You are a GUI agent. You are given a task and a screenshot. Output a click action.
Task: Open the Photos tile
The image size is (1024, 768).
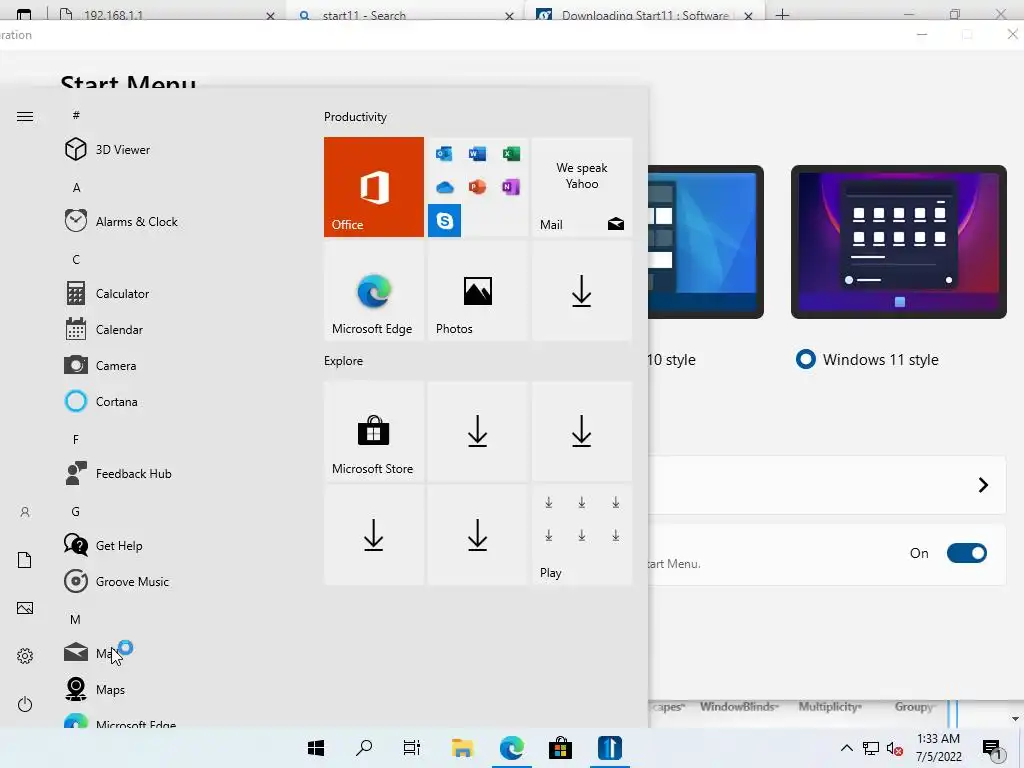pyautogui.click(x=477, y=291)
